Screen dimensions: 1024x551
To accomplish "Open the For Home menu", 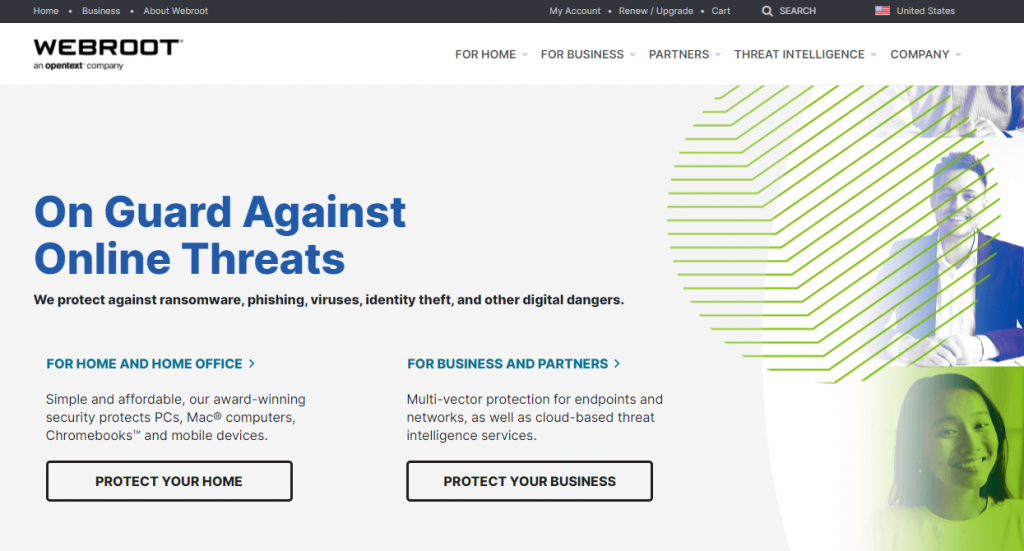I will (485, 54).
